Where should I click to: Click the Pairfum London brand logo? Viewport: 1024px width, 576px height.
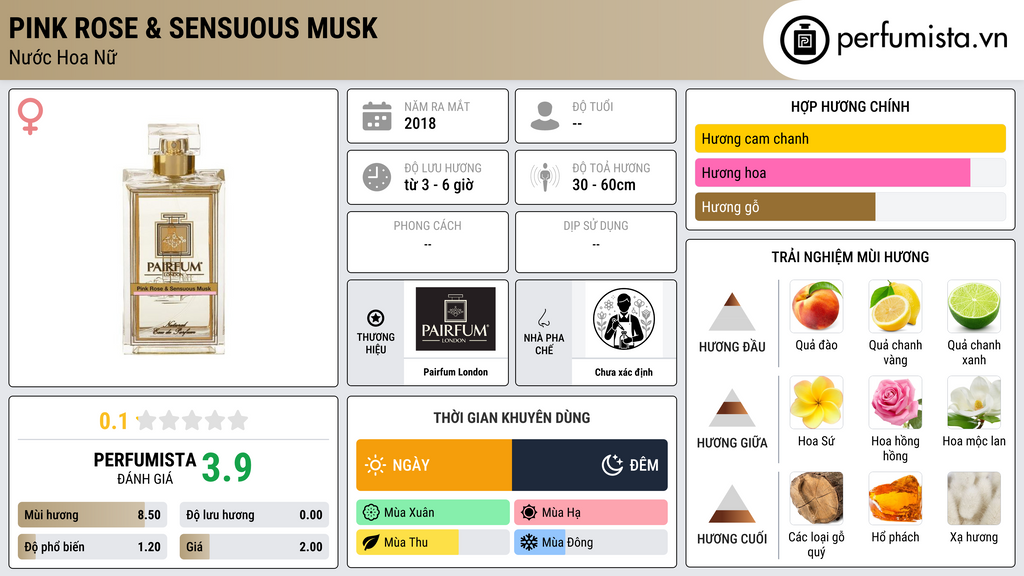[455, 319]
